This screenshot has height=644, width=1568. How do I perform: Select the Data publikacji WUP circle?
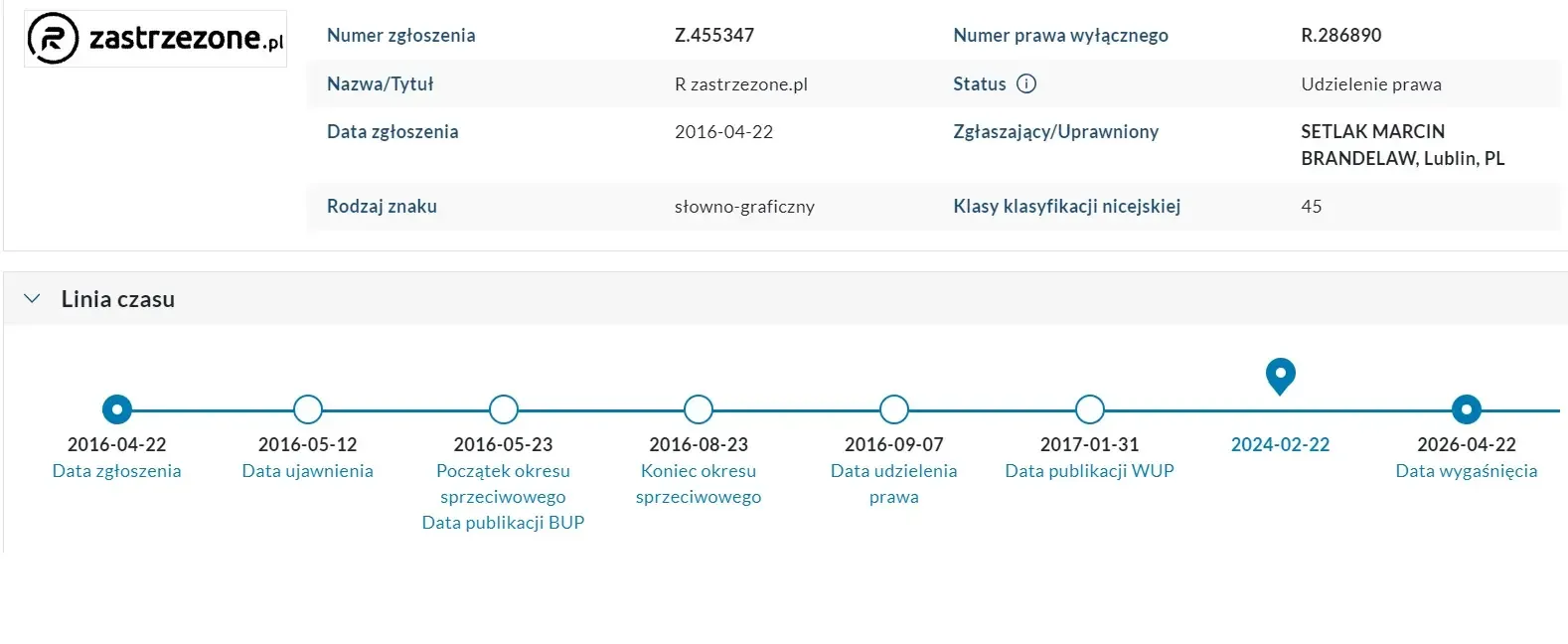[1089, 409]
